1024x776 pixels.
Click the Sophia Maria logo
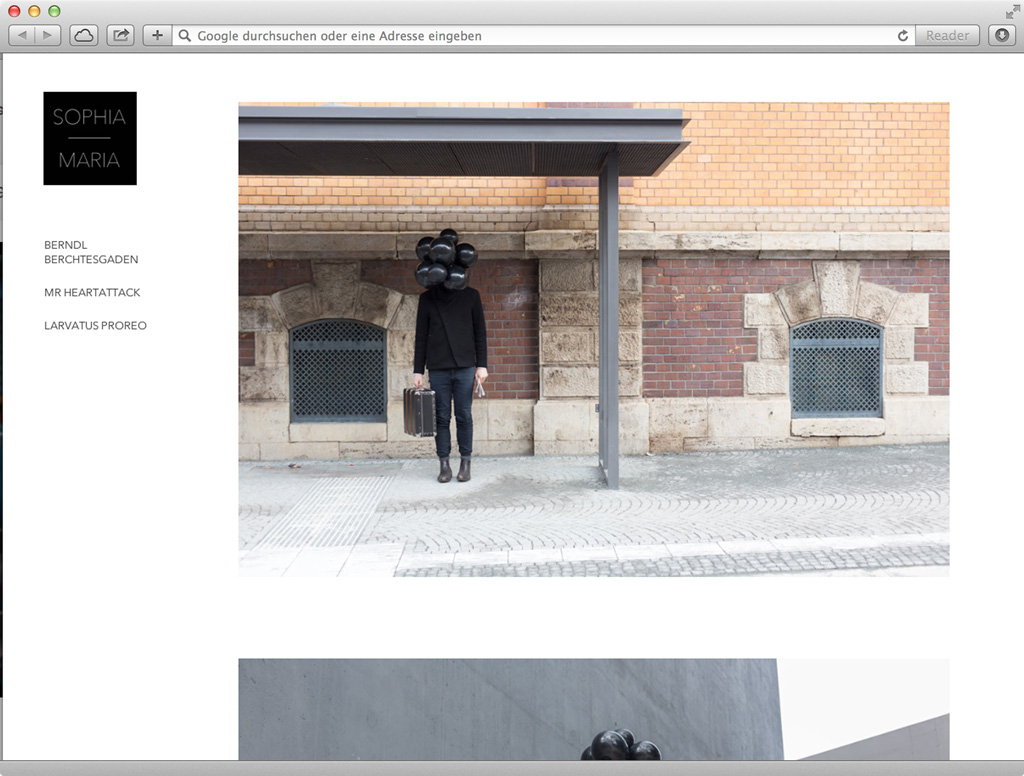[90, 138]
